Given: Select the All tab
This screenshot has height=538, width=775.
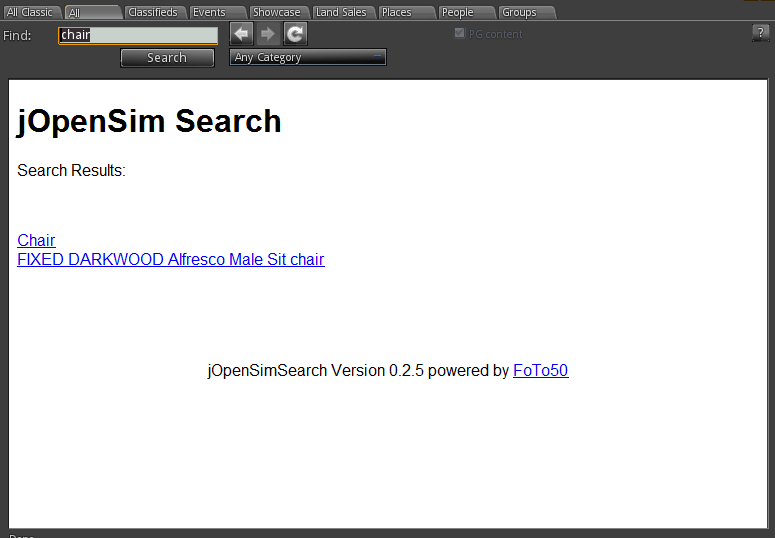Looking at the screenshot, I should (x=93, y=12).
